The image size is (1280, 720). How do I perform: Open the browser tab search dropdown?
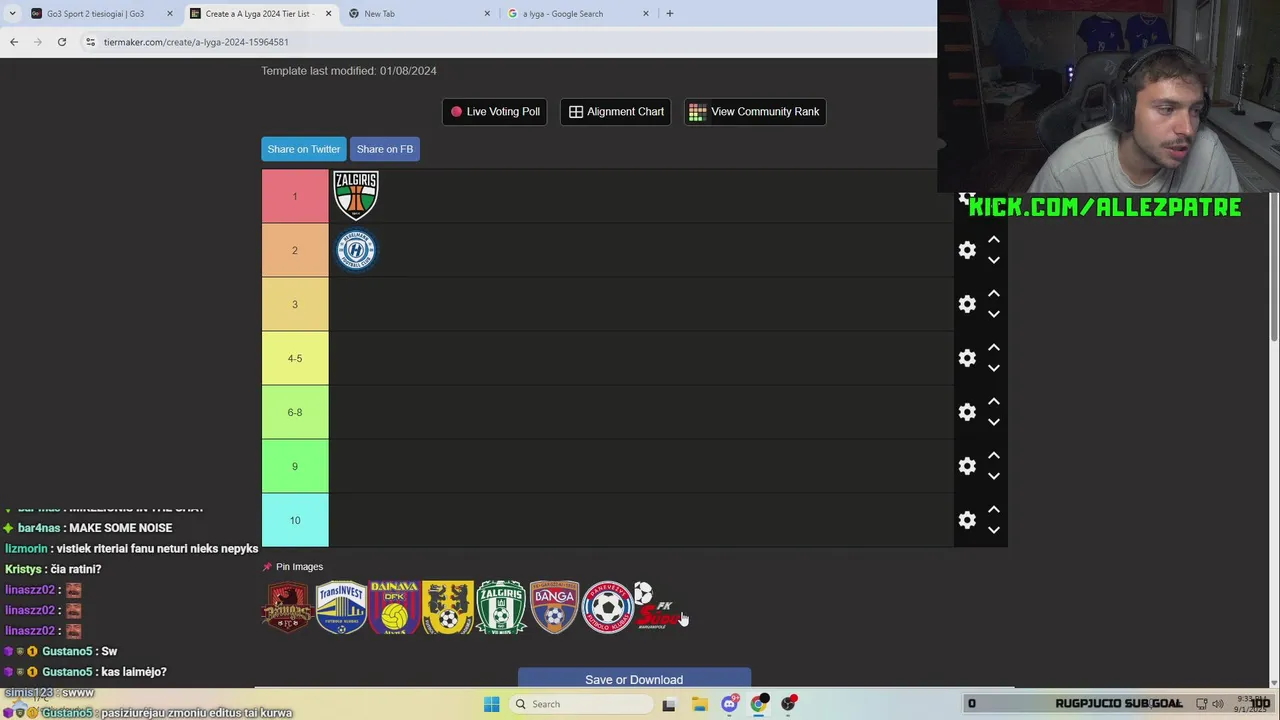[10, 14]
